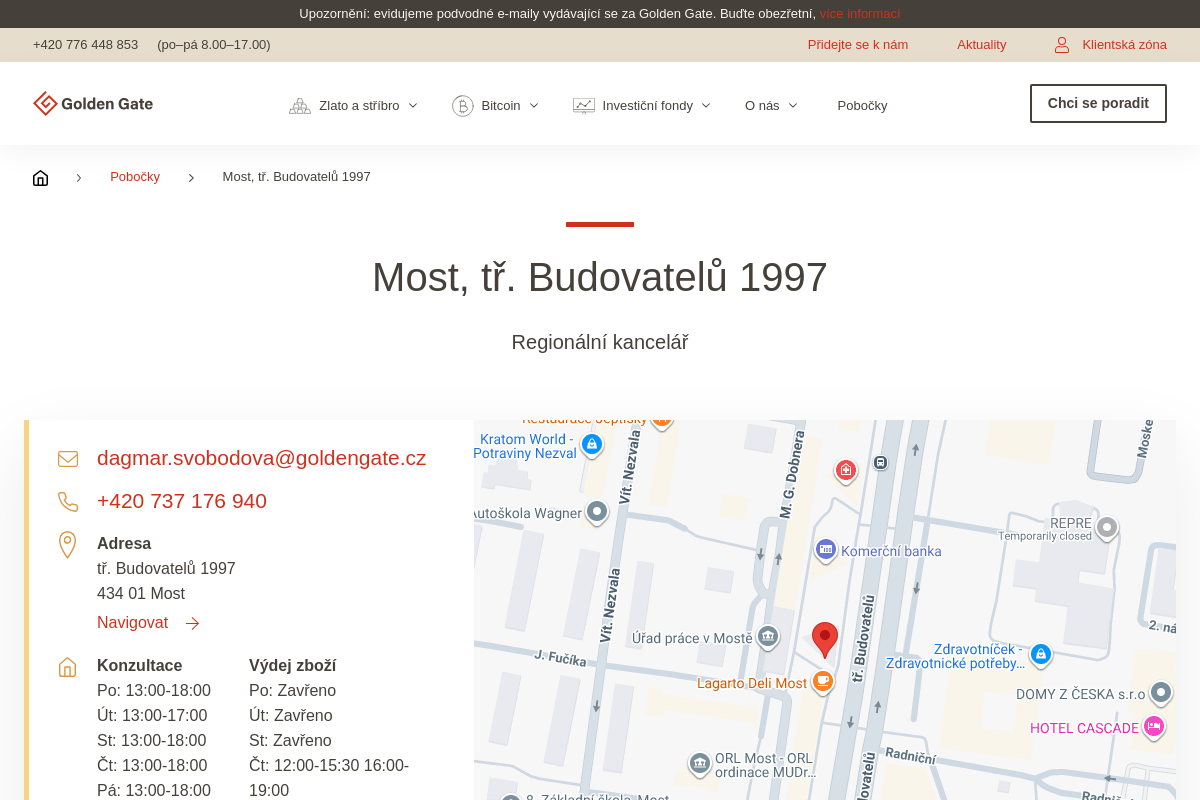Click phone number +420 737 176 940

click(x=182, y=501)
